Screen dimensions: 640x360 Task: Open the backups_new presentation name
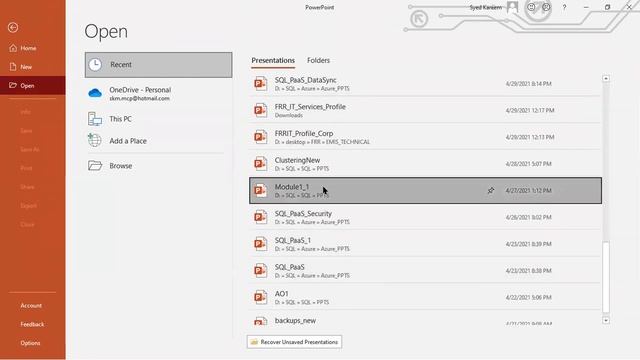pos(295,320)
